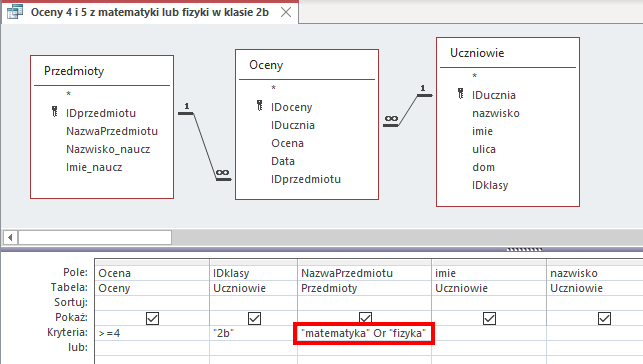The image size is (643, 364).
Task: Grab the pane splitter grip above the grid
Action: (x=524, y=249)
